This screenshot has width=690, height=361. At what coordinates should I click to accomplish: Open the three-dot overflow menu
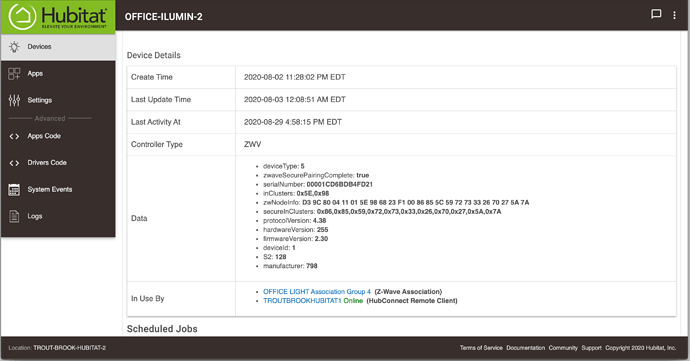click(x=674, y=15)
